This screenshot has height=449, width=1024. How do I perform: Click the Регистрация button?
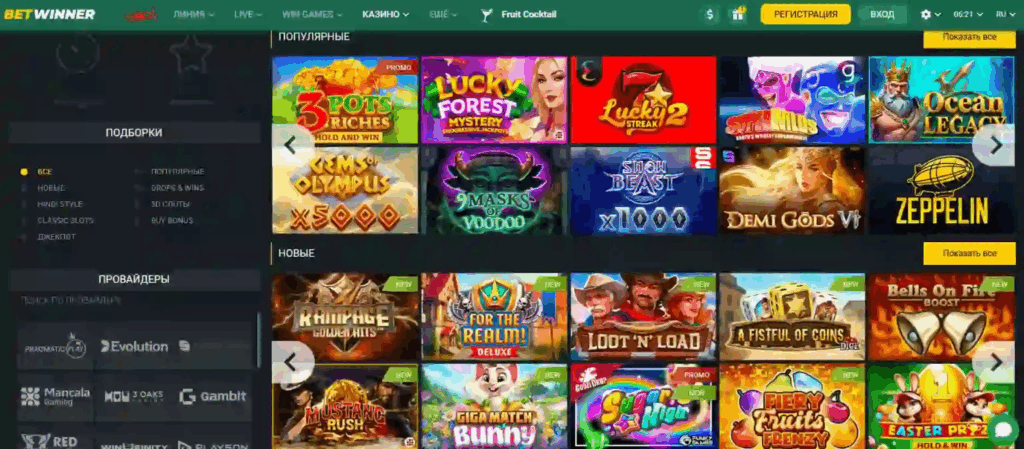tap(805, 14)
